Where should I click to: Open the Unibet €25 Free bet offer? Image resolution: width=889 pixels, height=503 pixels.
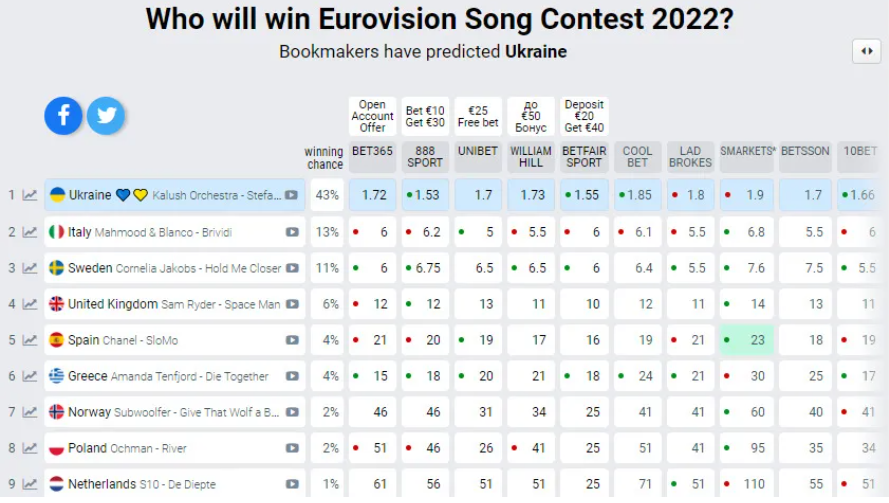click(478, 116)
